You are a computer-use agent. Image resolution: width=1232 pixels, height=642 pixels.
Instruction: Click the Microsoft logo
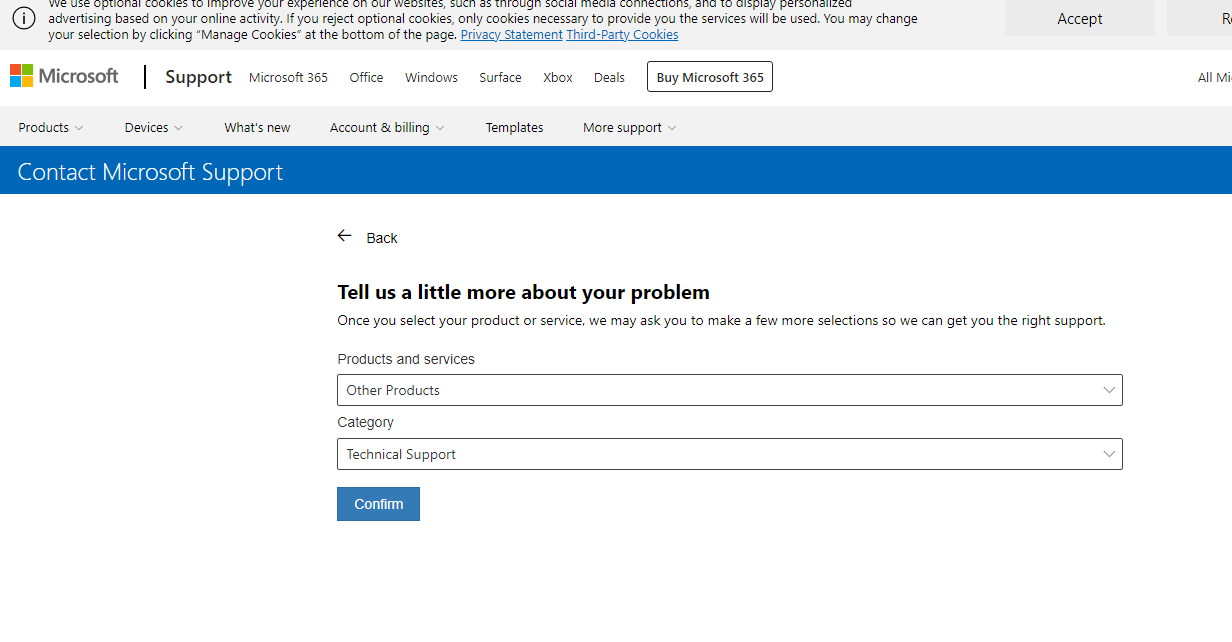(64, 76)
